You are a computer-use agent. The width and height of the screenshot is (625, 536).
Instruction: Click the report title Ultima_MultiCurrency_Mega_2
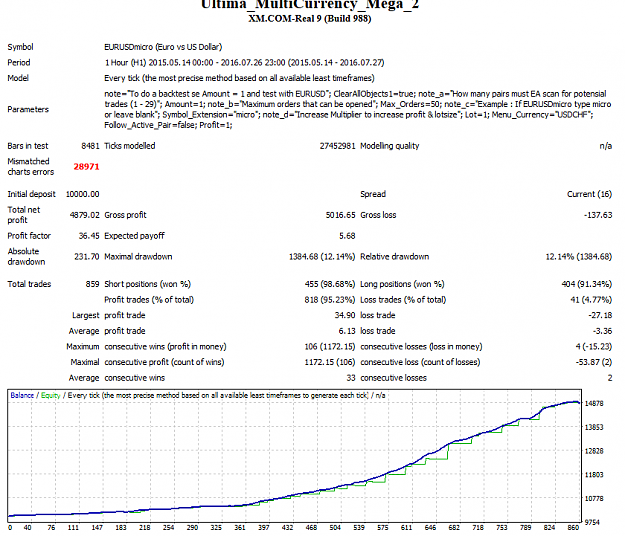pos(310,5)
